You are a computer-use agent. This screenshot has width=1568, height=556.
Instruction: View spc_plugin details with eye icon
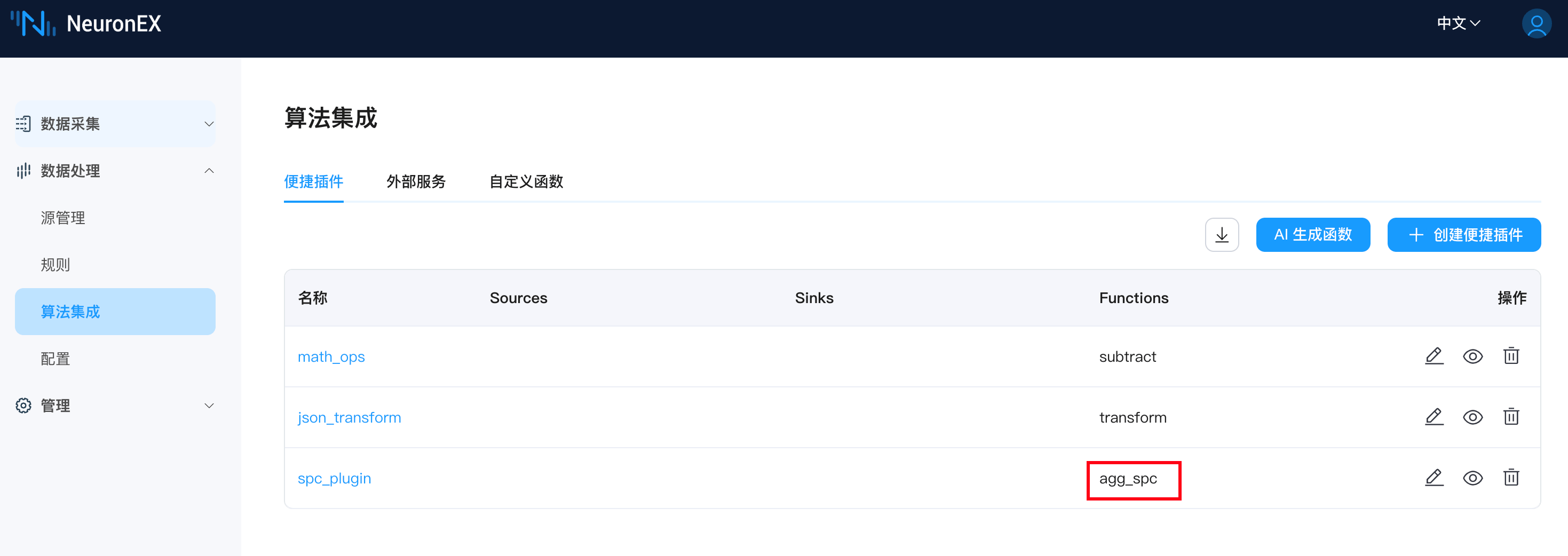1472,478
